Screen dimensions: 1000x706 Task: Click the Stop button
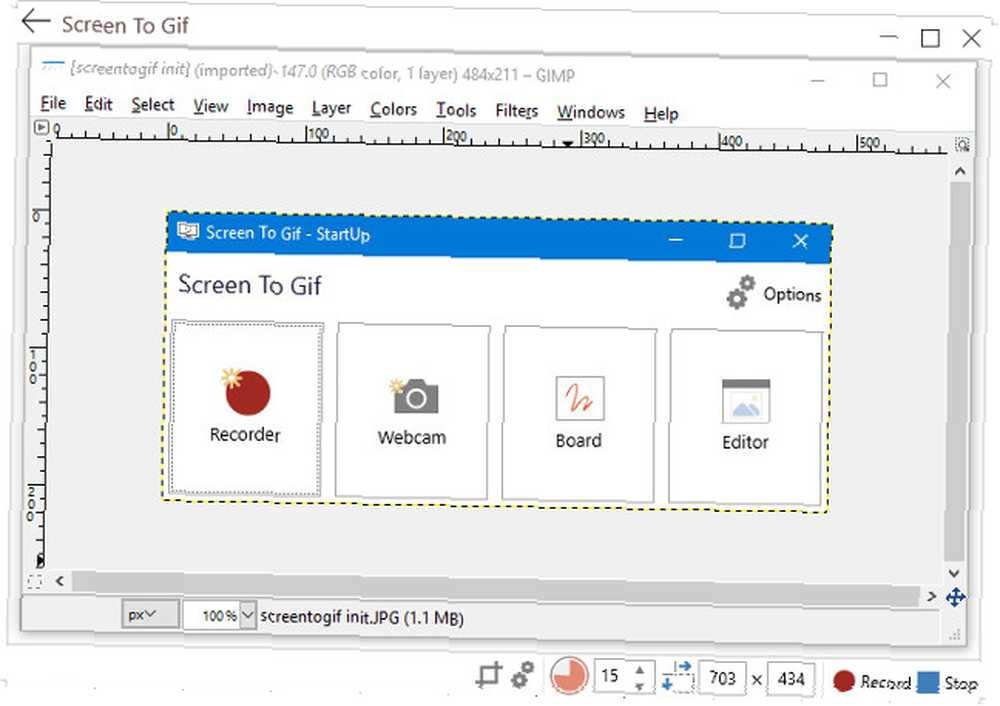click(947, 683)
